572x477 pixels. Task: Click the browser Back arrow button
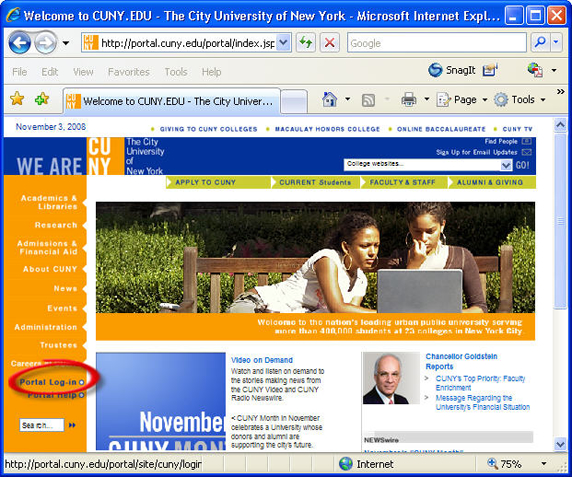[x=19, y=43]
